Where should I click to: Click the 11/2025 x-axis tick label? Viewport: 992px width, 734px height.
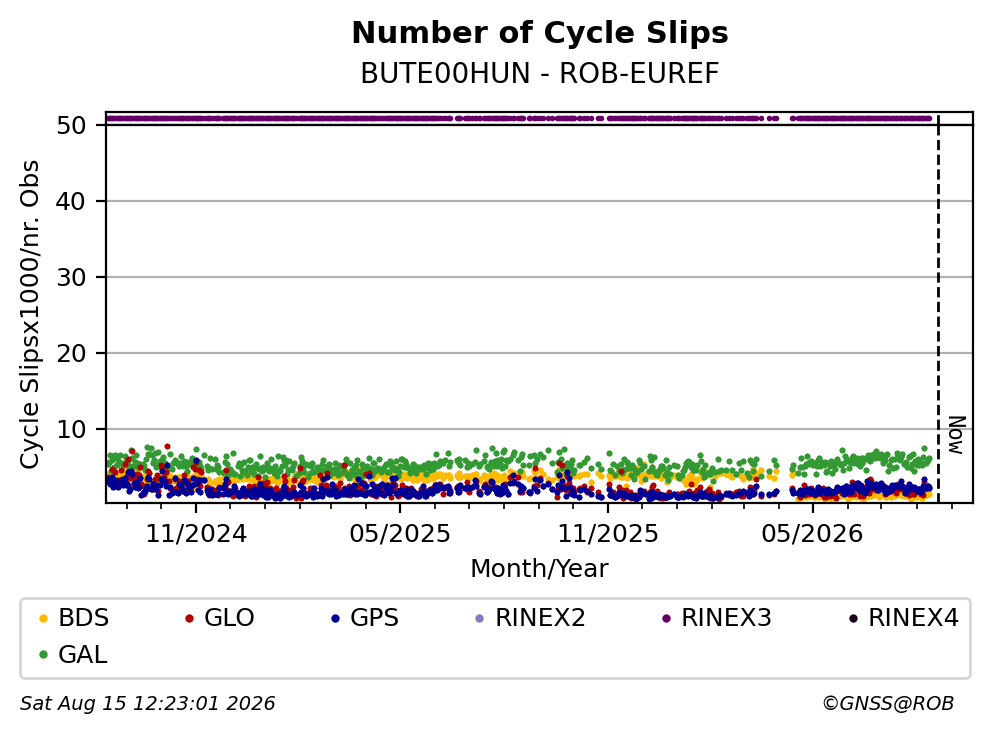click(608, 534)
